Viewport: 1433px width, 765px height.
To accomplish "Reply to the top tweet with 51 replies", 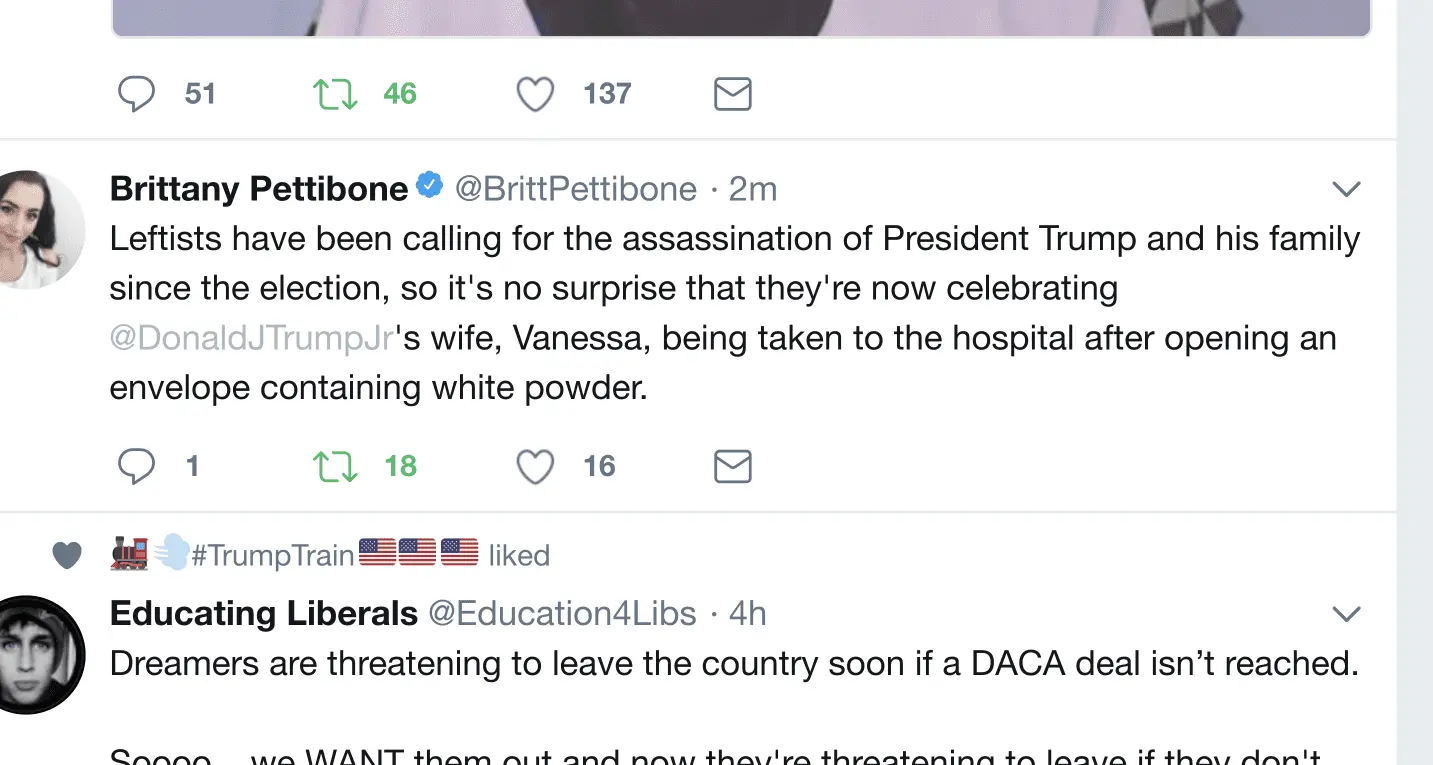I will (137, 94).
